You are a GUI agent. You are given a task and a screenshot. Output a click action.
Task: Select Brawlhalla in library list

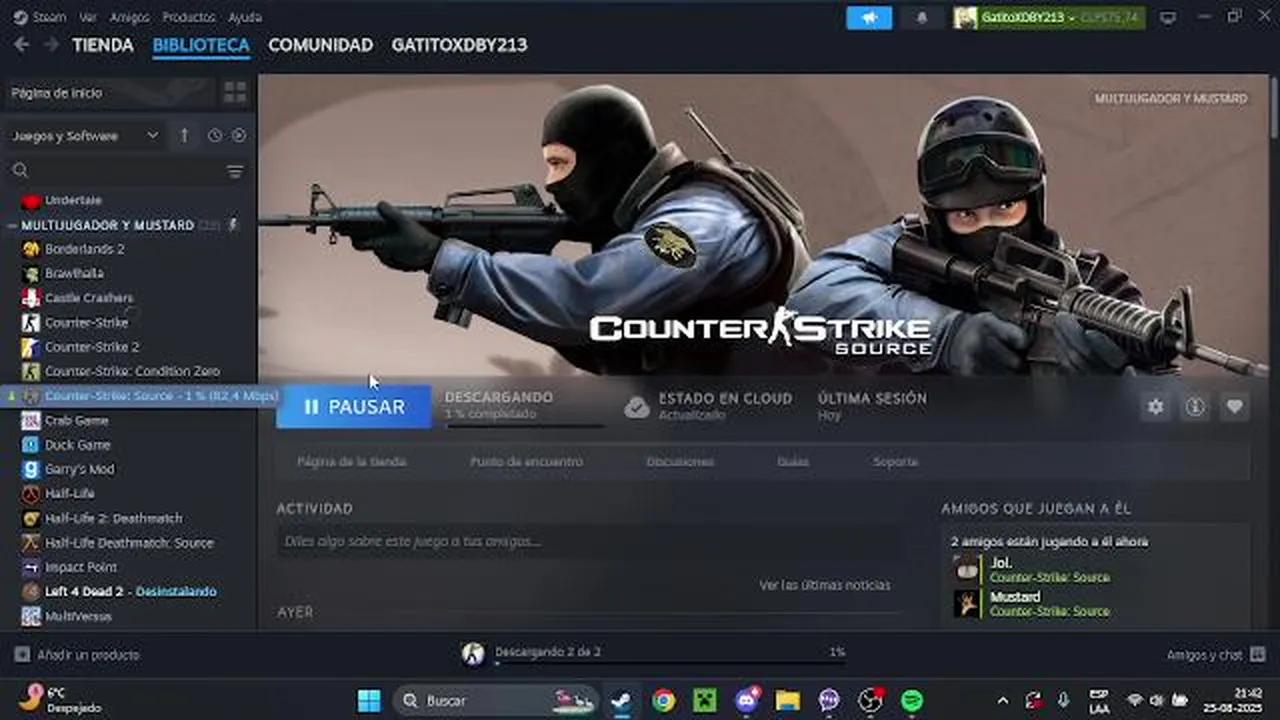coord(74,273)
